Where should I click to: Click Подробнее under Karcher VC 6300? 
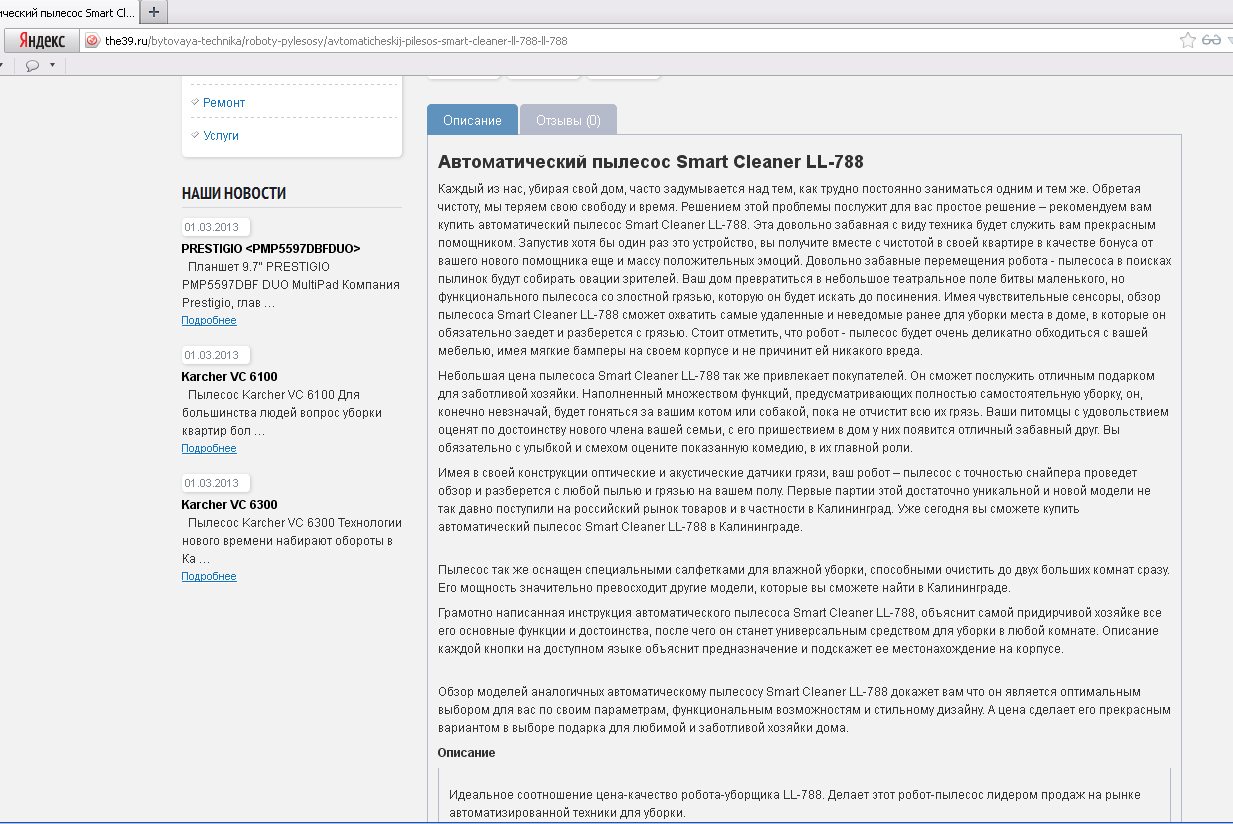(209, 576)
